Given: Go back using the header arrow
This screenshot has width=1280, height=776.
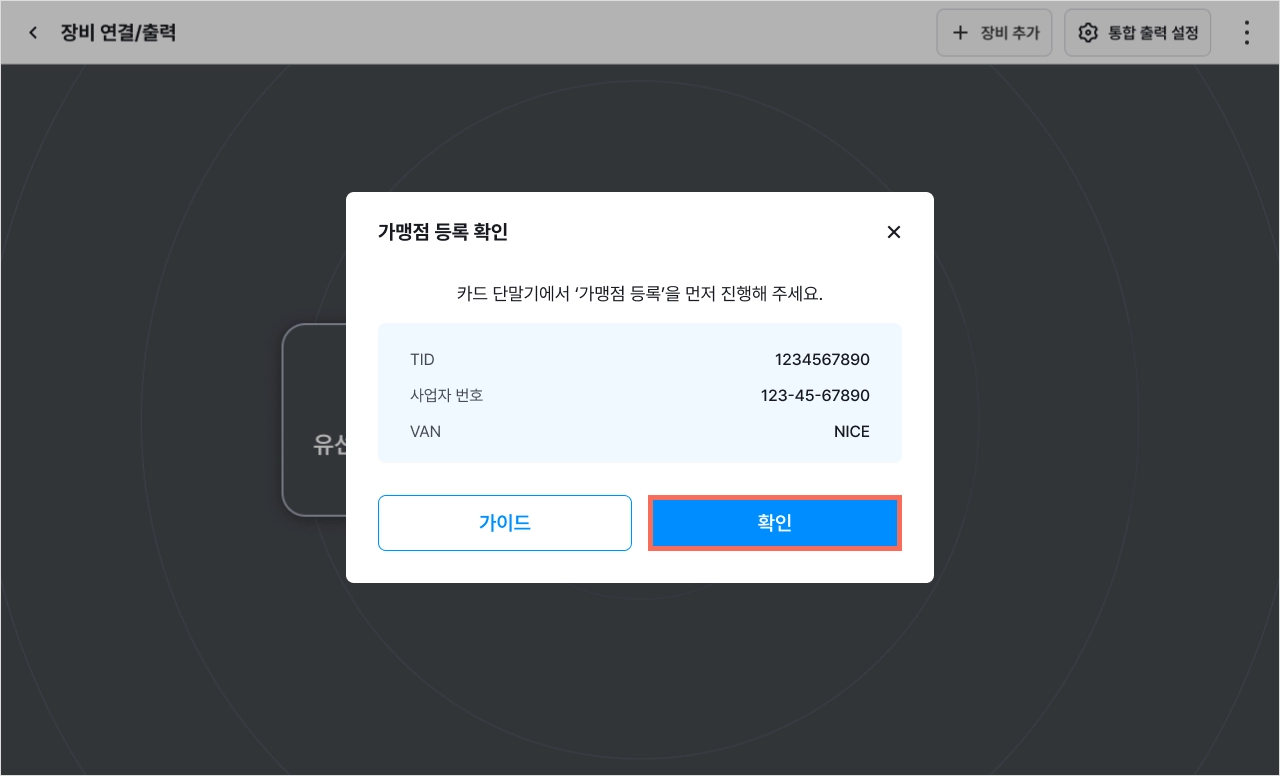Looking at the screenshot, I should tap(33, 33).
